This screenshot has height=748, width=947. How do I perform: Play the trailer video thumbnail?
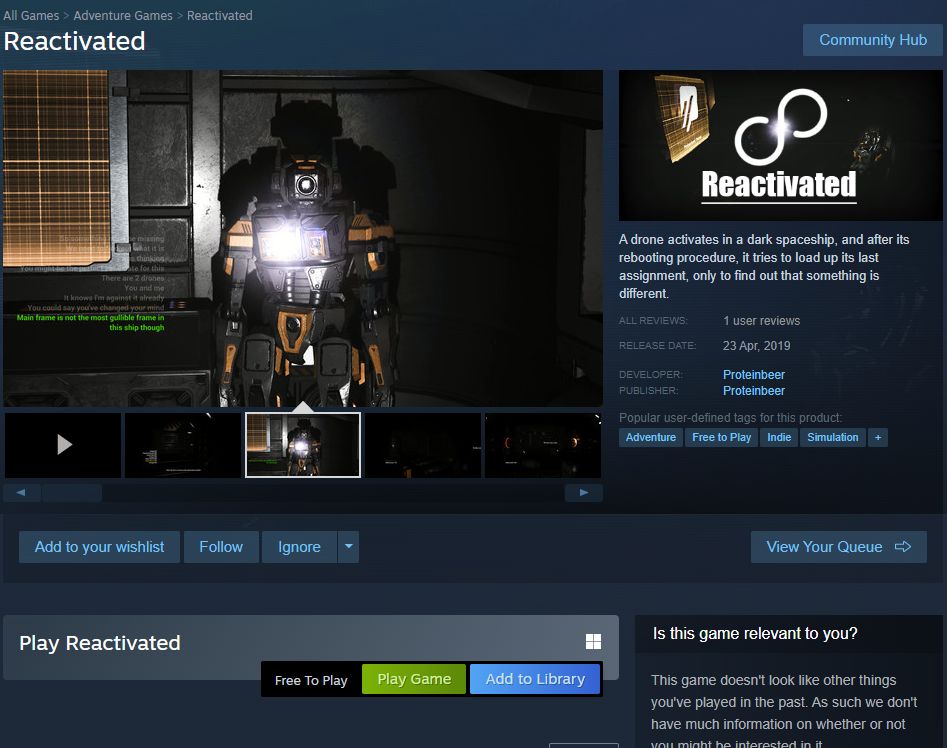[63, 444]
